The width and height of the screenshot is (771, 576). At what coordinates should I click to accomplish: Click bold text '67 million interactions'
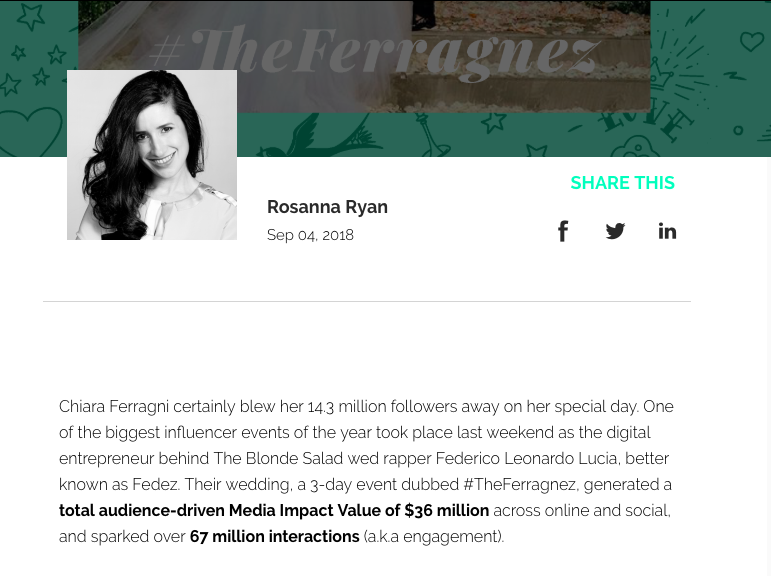[x=274, y=537]
